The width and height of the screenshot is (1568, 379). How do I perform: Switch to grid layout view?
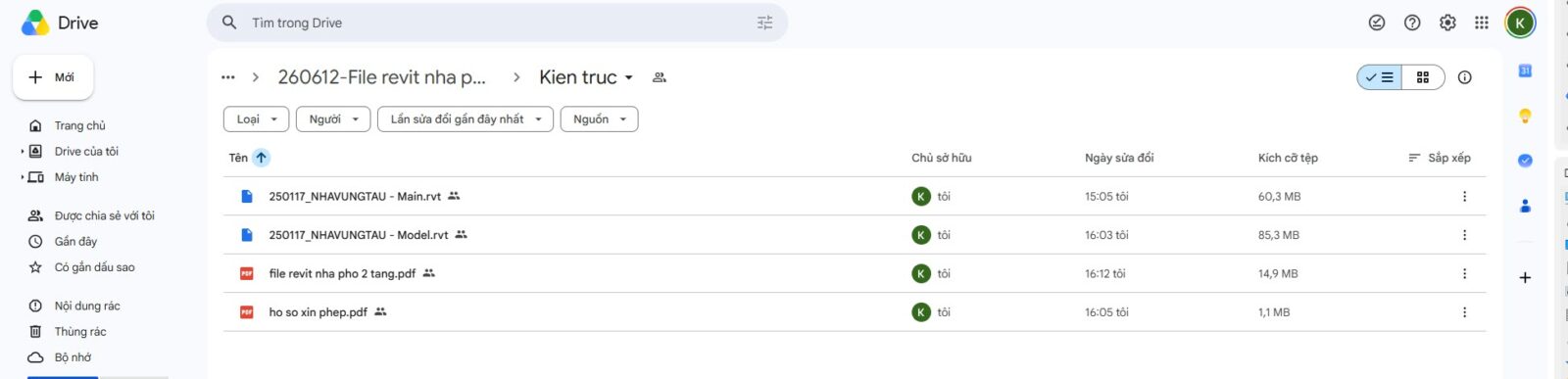pos(1423,77)
